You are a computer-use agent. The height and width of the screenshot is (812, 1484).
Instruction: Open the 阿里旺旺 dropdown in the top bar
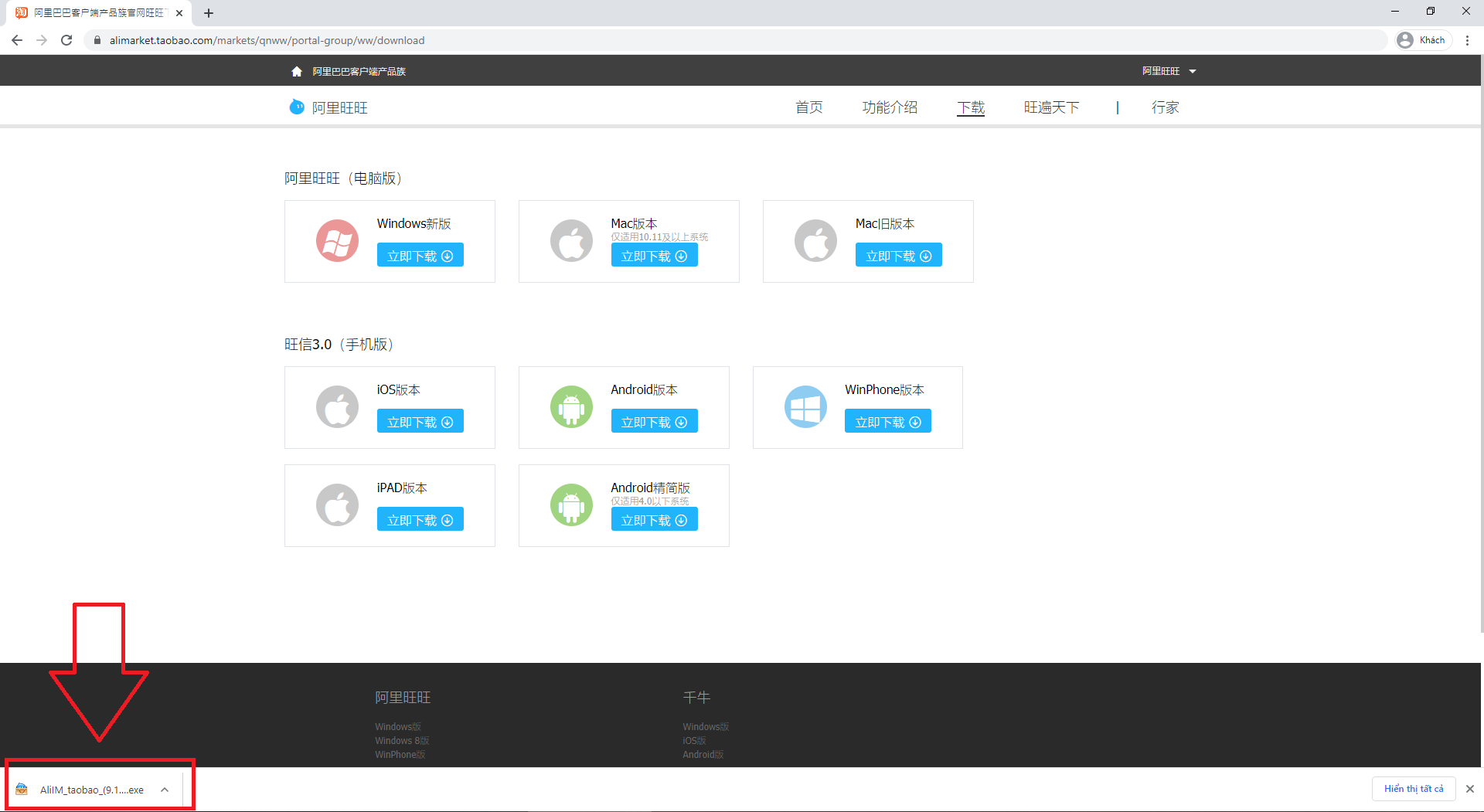click(x=1169, y=71)
